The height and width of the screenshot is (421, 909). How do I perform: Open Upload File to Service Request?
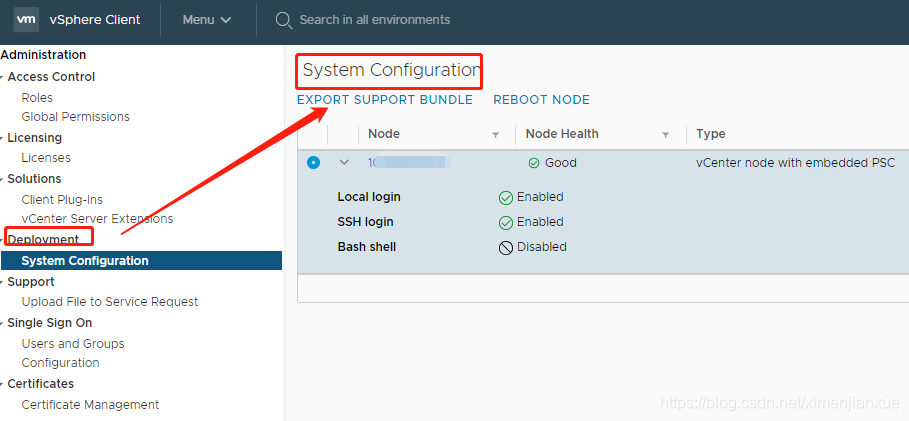[110, 302]
